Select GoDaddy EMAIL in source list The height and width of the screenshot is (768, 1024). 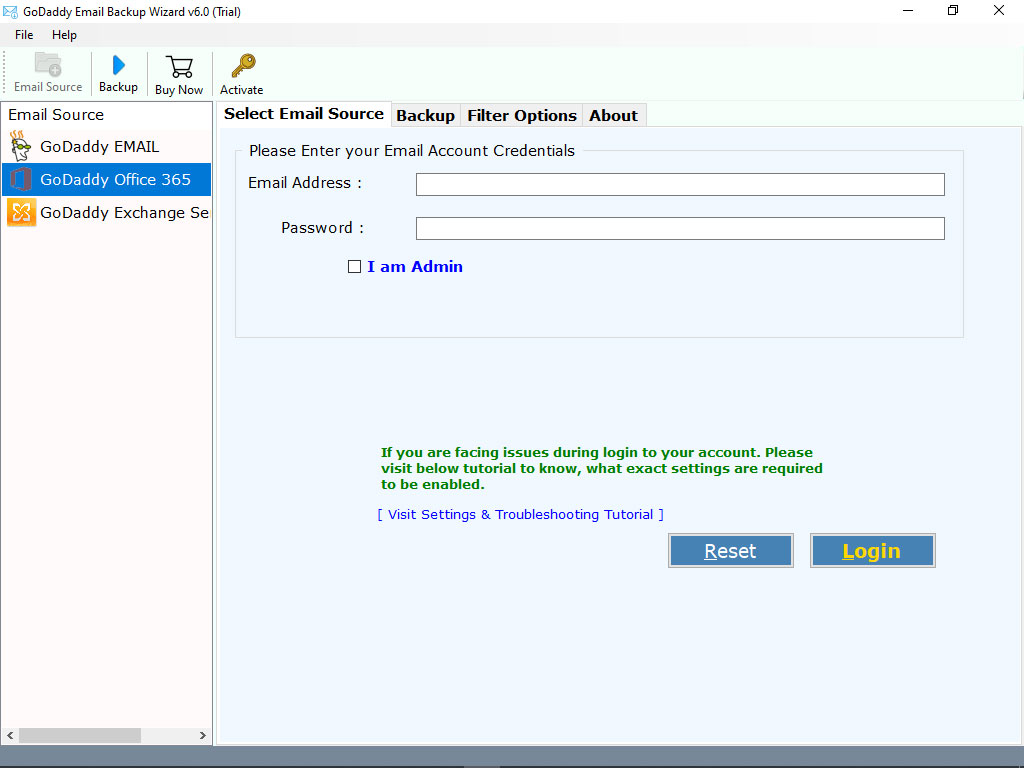(x=106, y=146)
